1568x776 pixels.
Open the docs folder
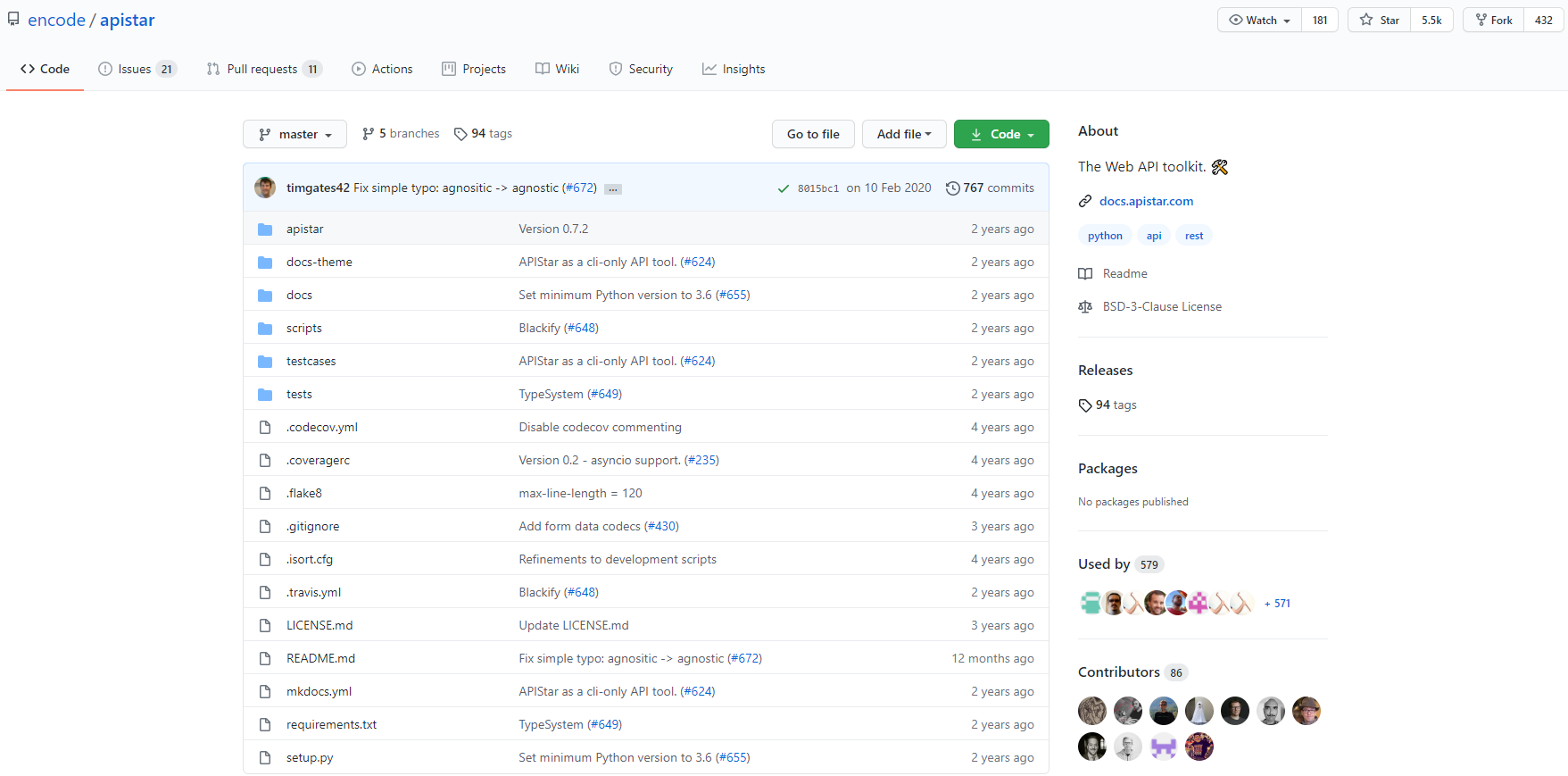tap(299, 296)
